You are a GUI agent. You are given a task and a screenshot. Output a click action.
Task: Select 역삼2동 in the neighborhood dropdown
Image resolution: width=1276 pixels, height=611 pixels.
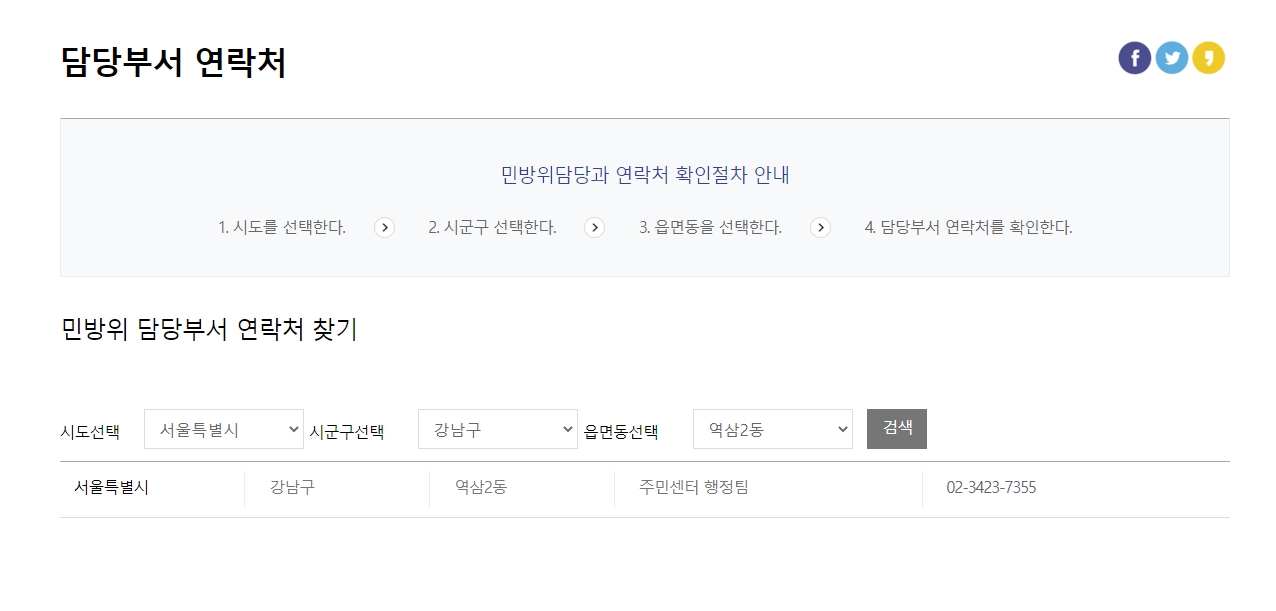[x=772, y=428]
